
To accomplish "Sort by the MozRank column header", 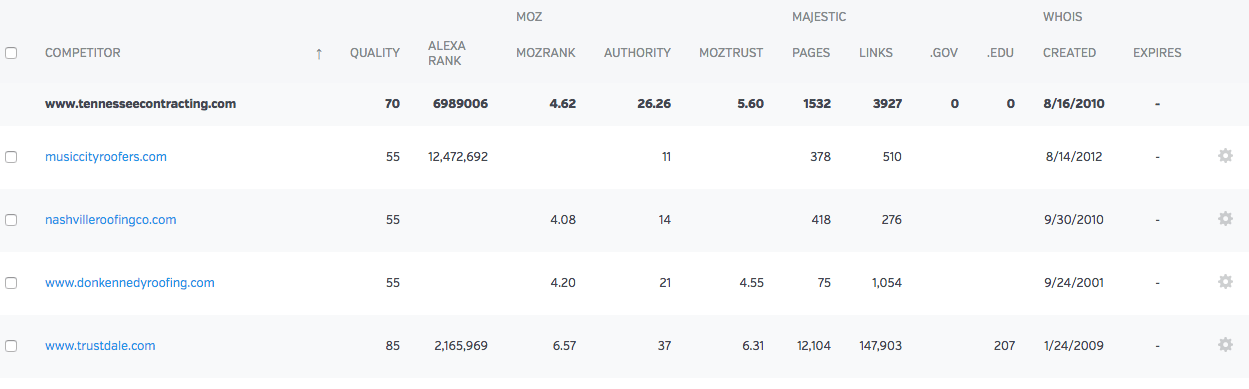I will pyautogui.click(x=546, y=53).
